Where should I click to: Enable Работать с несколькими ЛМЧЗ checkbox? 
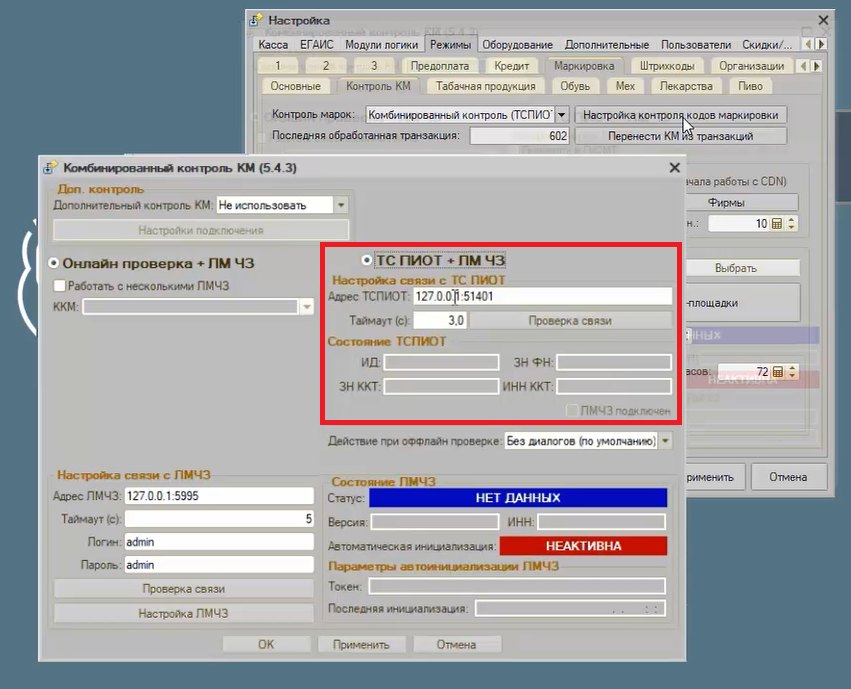60,286
